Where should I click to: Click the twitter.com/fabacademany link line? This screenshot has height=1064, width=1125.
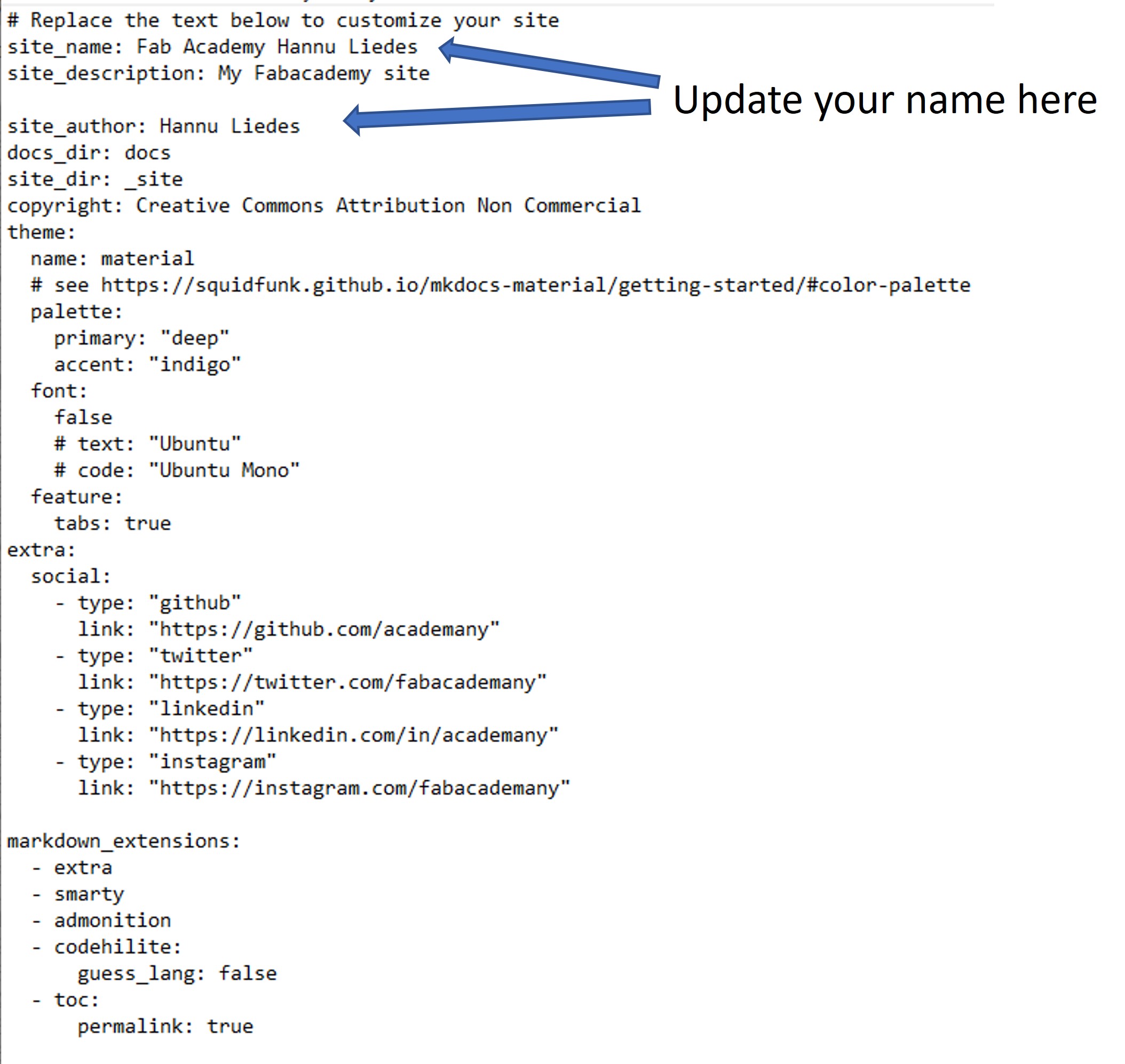pyautogui.click(x=312, y=682)
